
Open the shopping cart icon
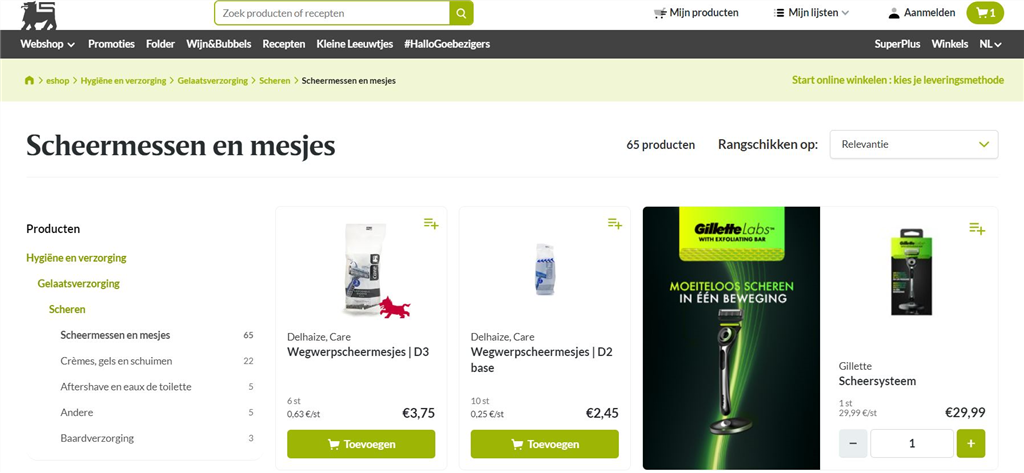[985, 13]
